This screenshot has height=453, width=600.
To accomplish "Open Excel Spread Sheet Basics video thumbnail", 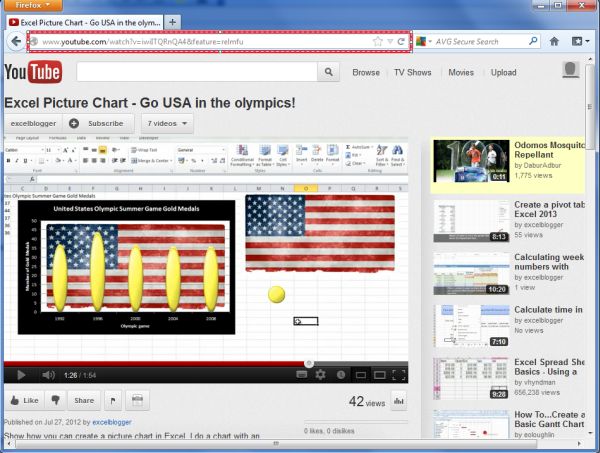I will 471,379.
